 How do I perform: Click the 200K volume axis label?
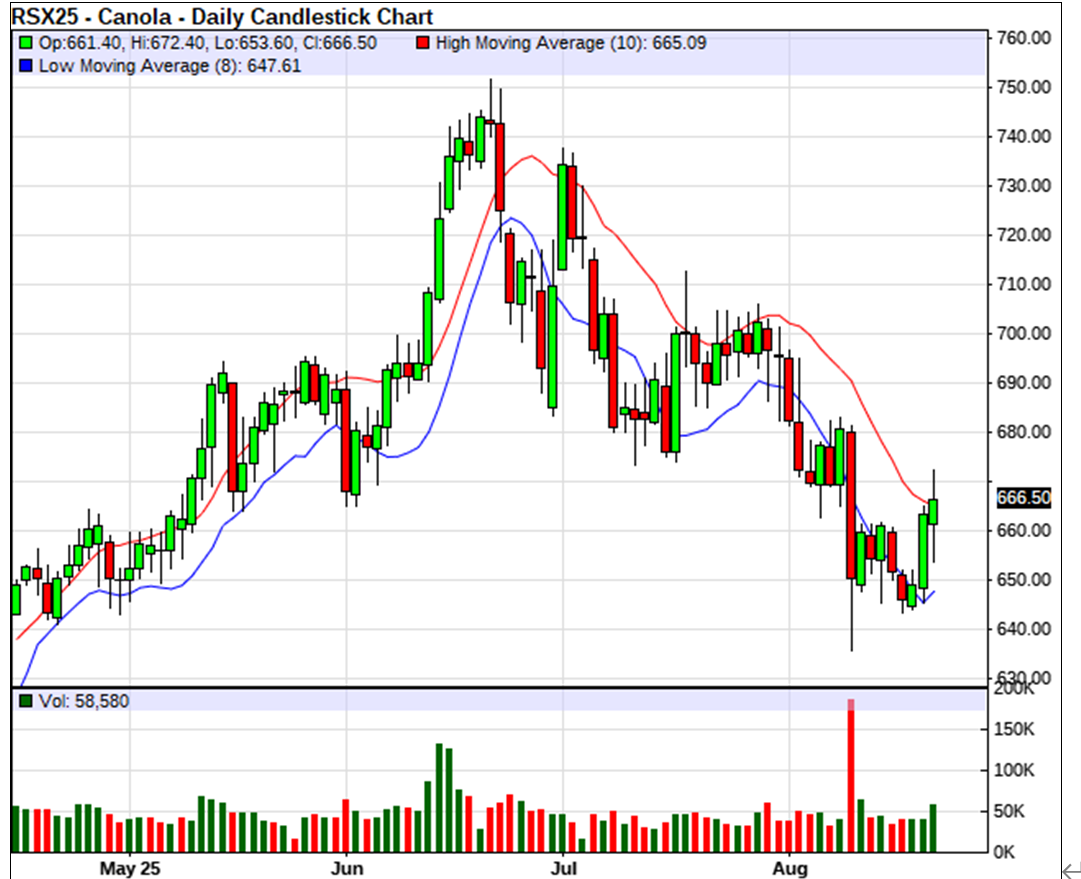pyautogui.click(x=1016, y=689)
